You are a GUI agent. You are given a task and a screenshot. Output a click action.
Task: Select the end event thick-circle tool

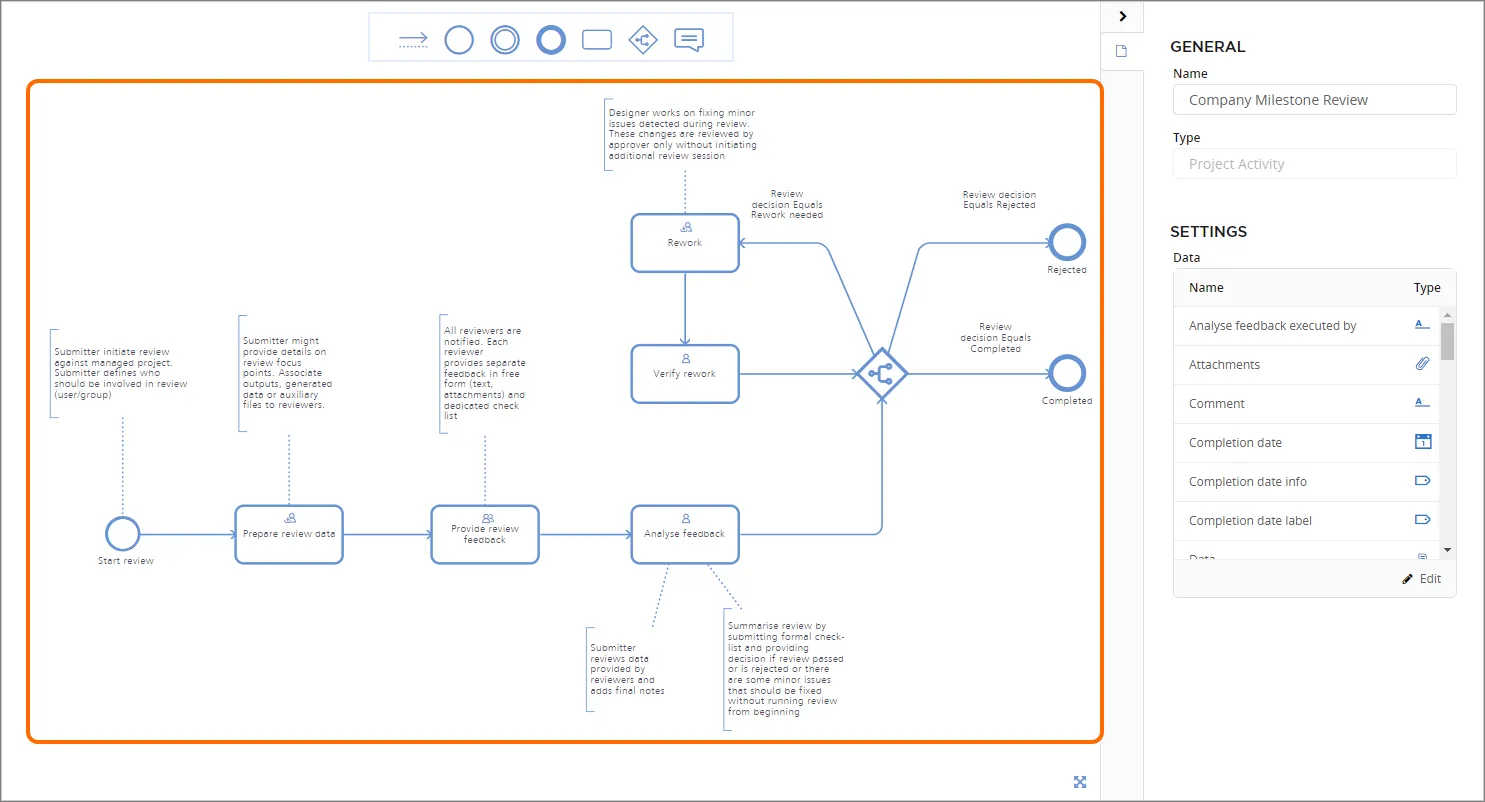point(551,40)
